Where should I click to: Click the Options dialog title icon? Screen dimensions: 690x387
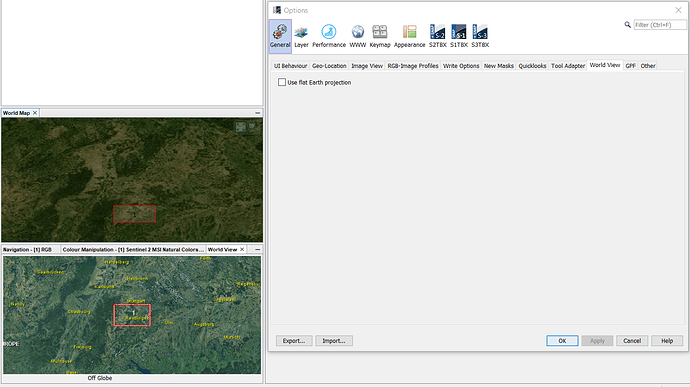[x=277, y=10]
